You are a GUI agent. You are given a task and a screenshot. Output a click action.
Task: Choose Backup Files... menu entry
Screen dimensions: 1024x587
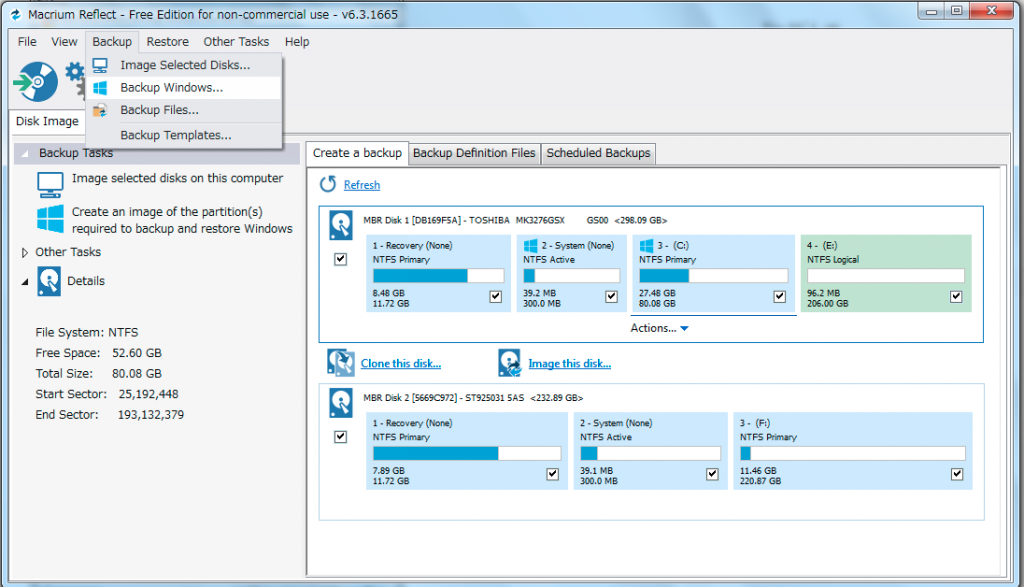point(184,110)
